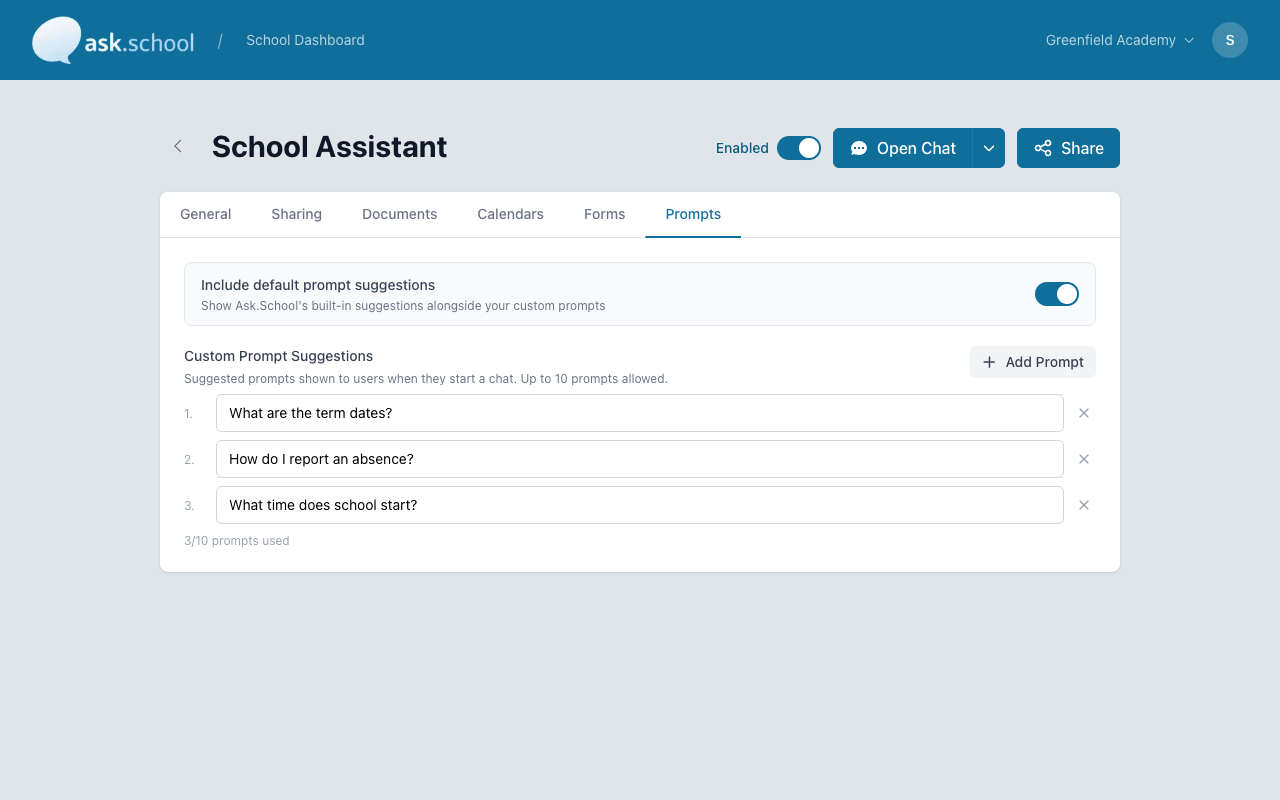Screen dimensions: 1280x800
Task: Select the Prompts tab
Action: pos(693,214)
